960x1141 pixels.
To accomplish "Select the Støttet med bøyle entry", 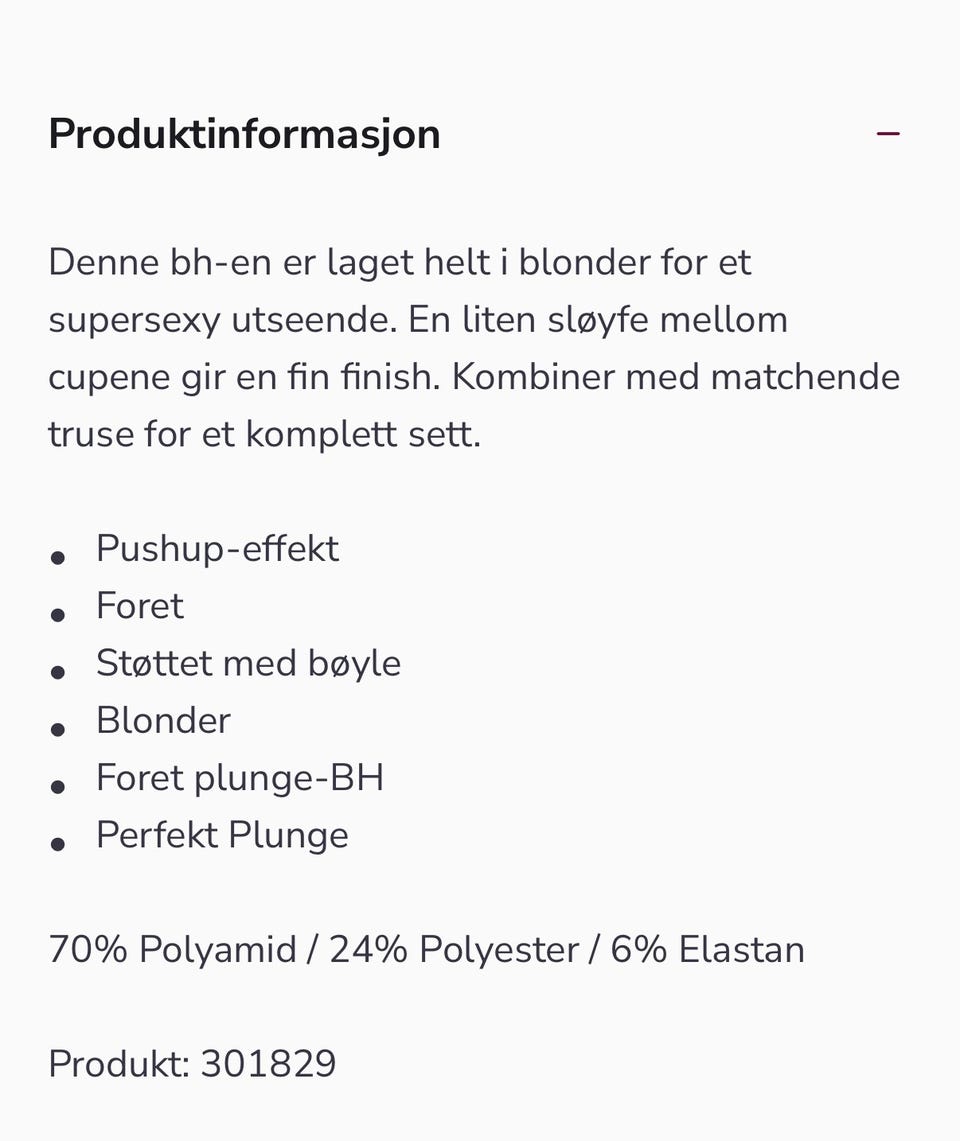I will pyautogui.click(x=247, y=662).
